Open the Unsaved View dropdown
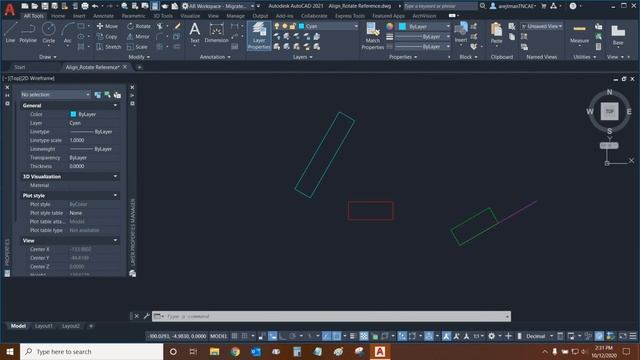 [542, 26]
